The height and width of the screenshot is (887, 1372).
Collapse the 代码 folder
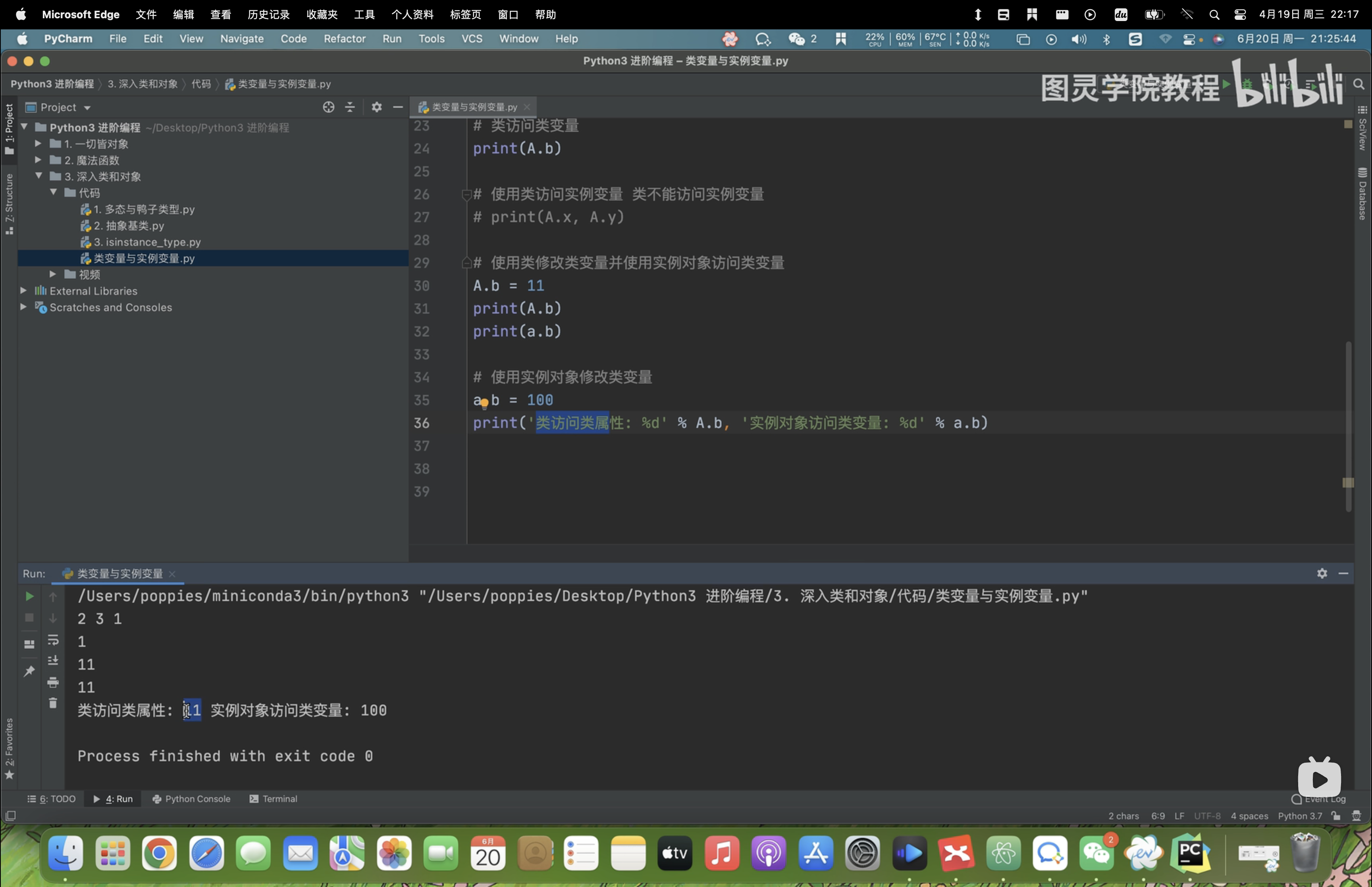(53, 193)
